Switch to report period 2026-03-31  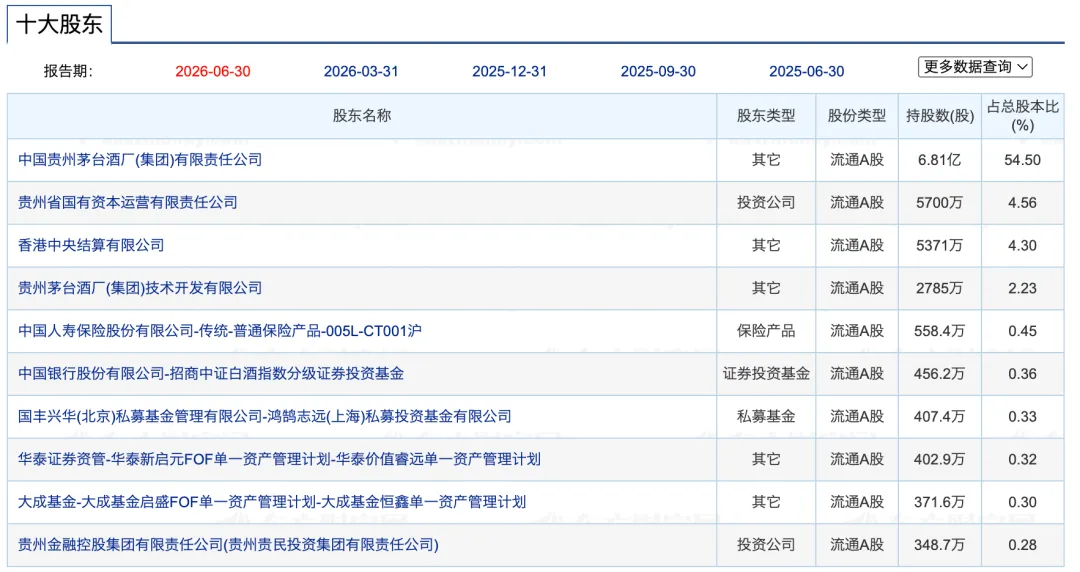(361, 72)
